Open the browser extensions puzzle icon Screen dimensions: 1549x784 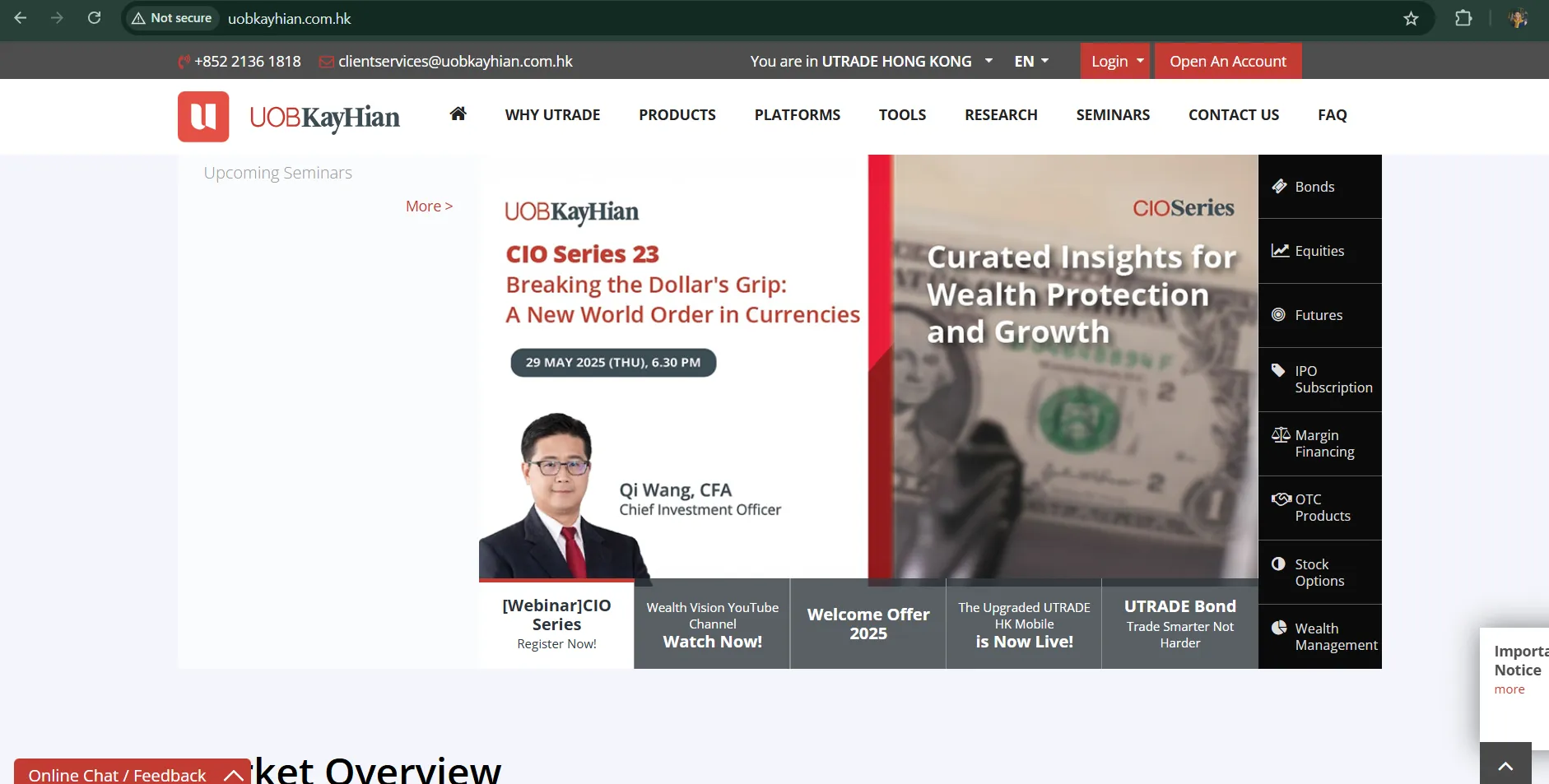1463,18
